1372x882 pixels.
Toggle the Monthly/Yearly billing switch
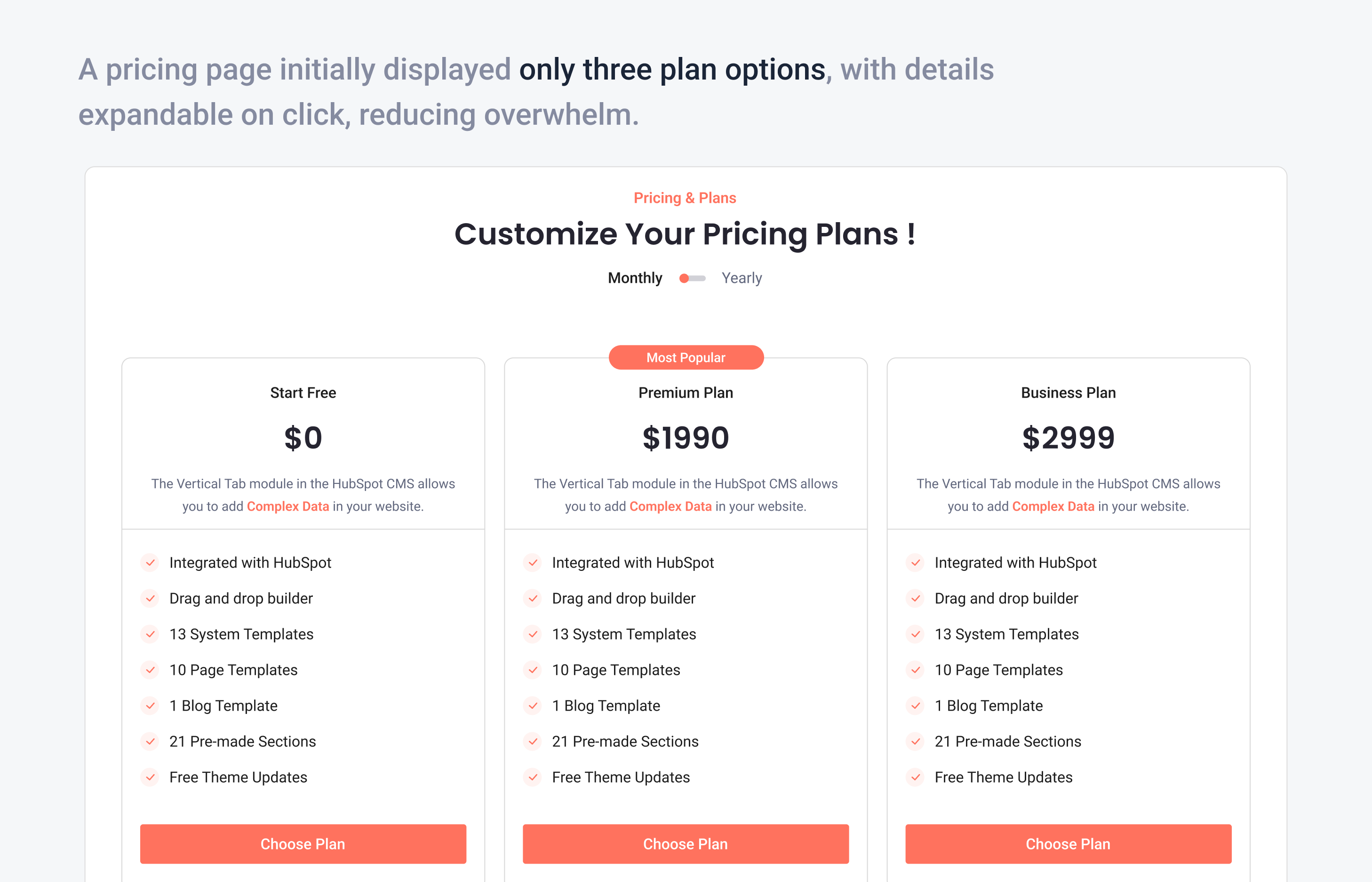692,278
